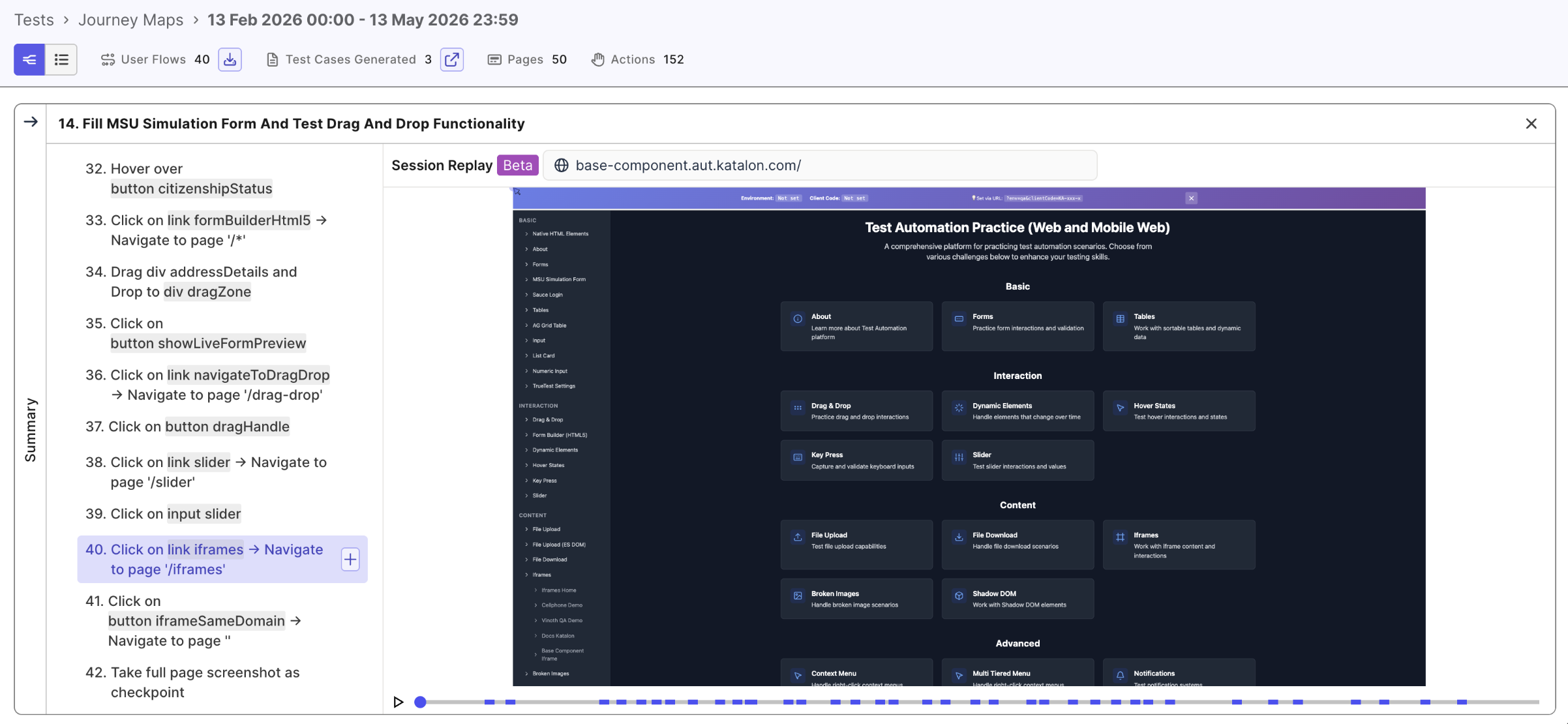Close the environment banner in replay
Screen dimensions: 1568x724
(1191, 198)
